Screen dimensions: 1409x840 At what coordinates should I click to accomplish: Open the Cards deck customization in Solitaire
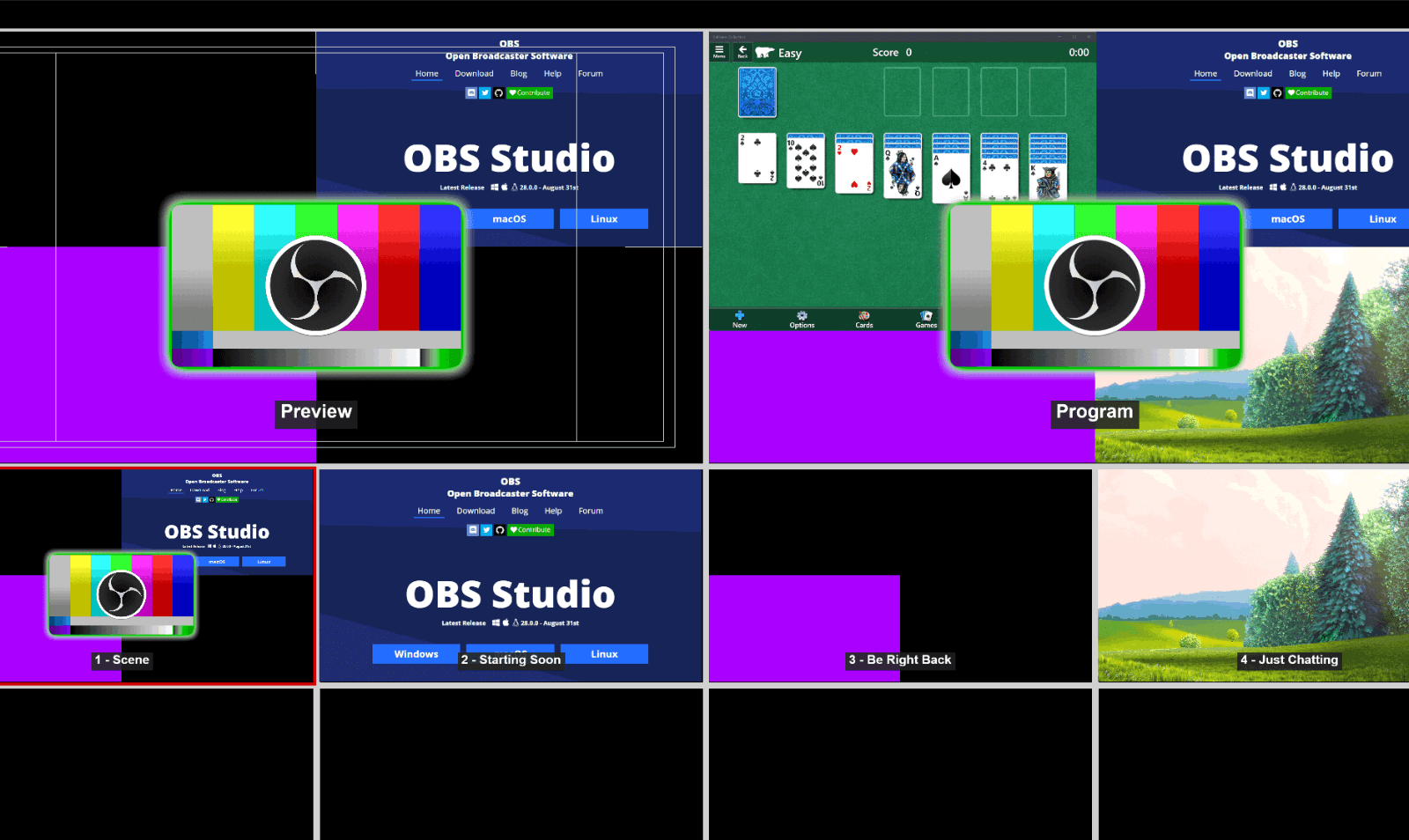point(863,317)
